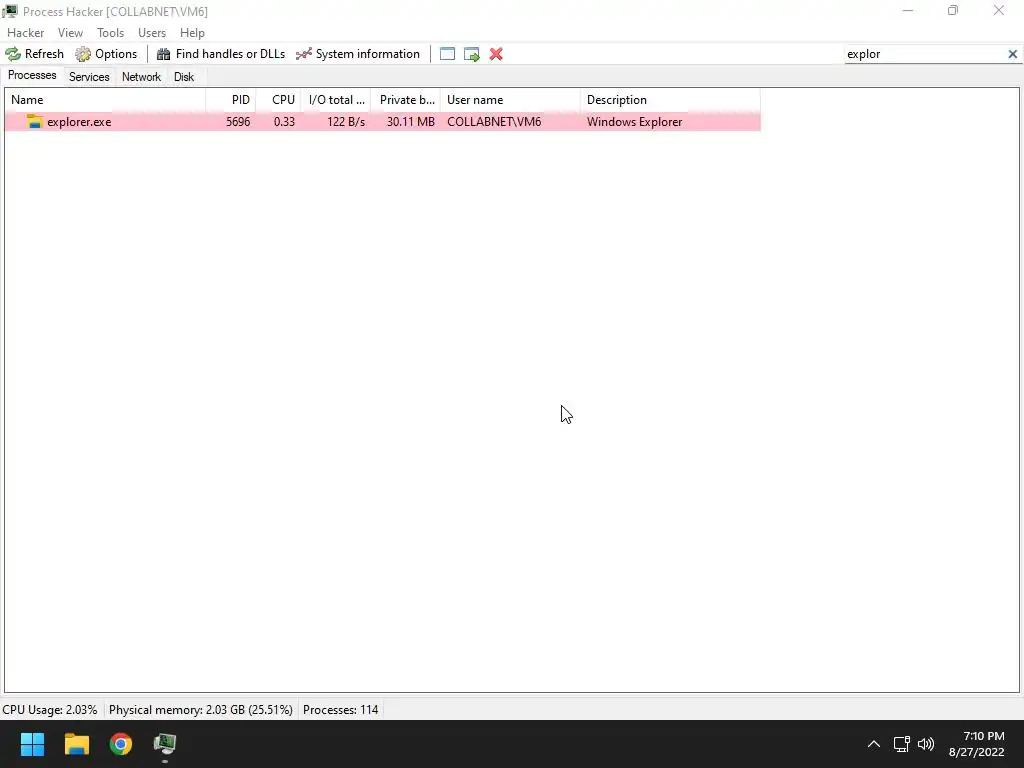Click Physical memory status bar entry
This screenshot has height=768, width=1024.
point(200,710)
